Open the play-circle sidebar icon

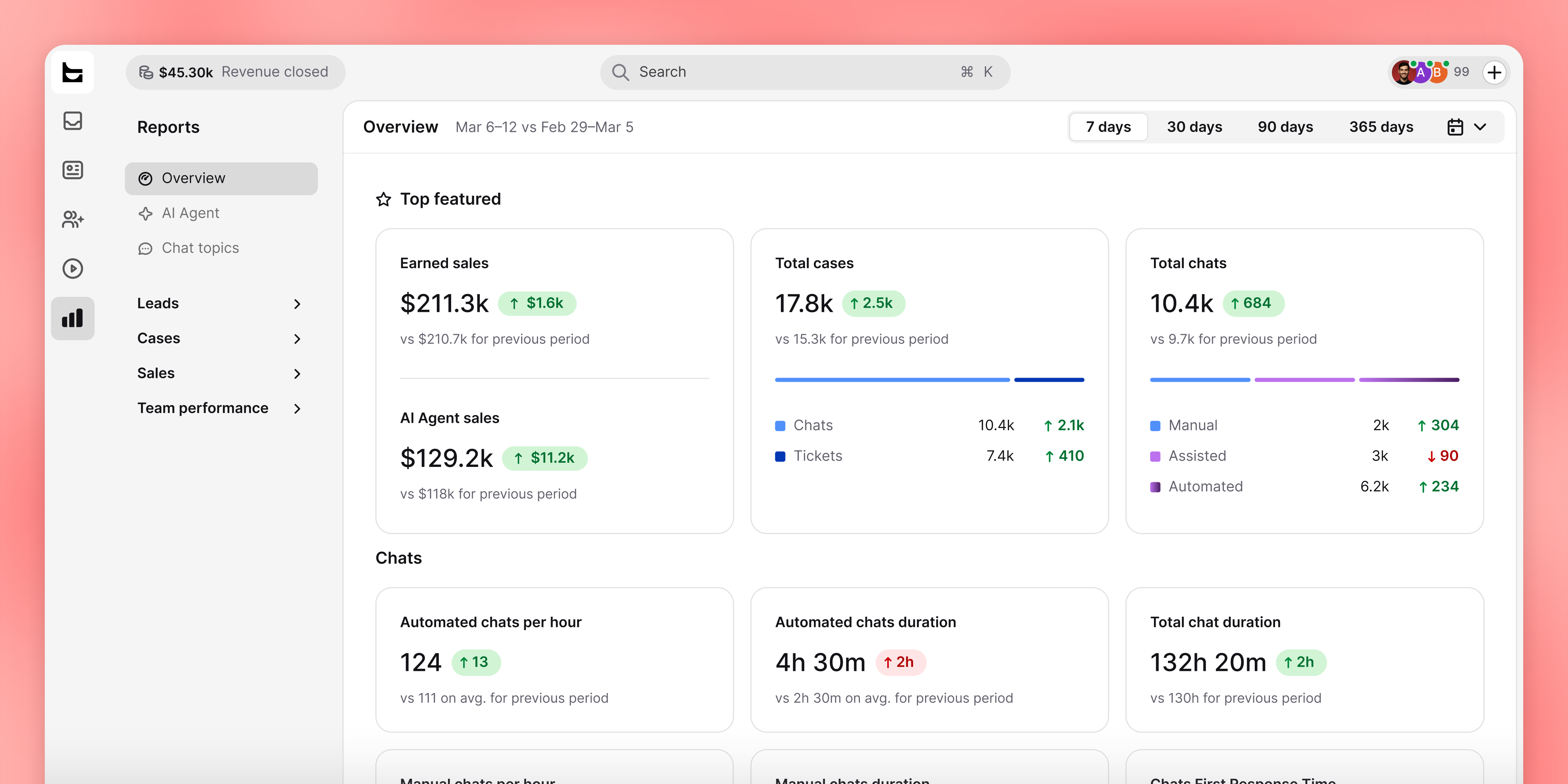pyautogui.click(x=72, y=268)
